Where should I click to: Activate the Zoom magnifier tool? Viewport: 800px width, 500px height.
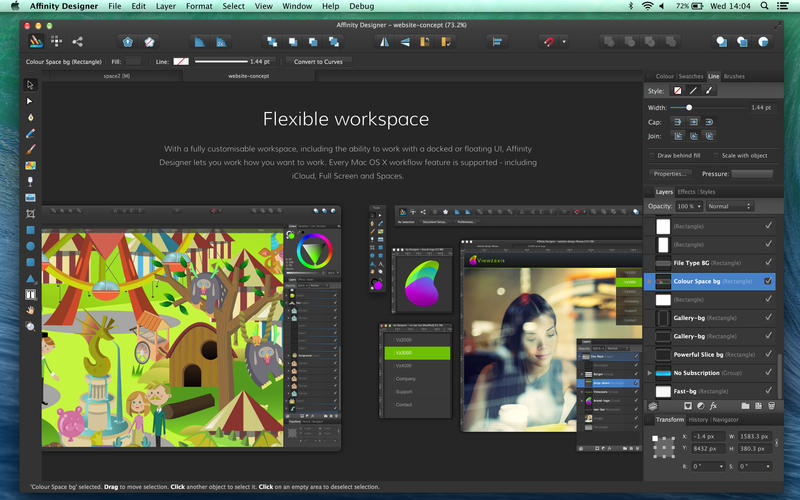point(30,327)
